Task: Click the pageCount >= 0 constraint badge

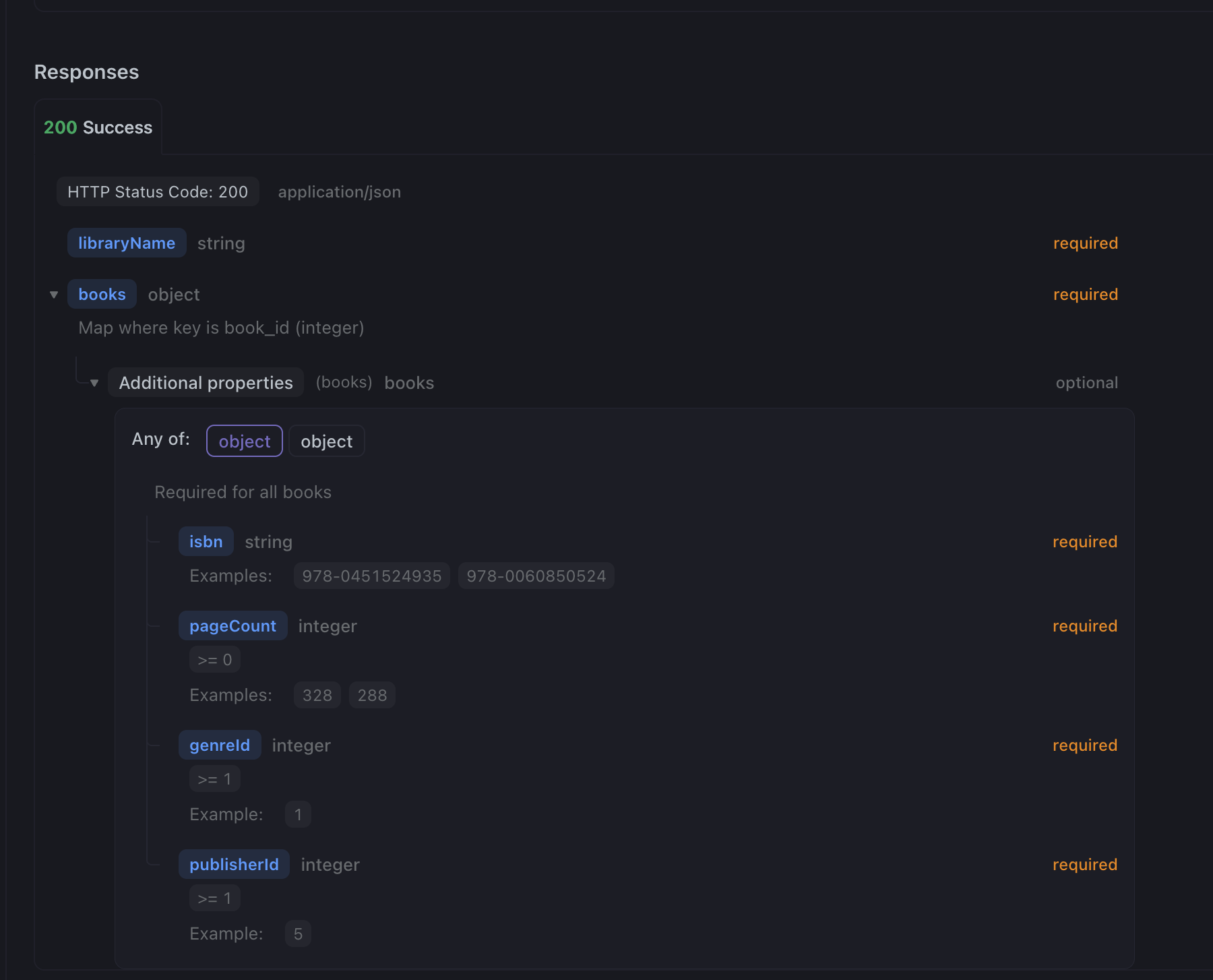Action: [214, 660]
